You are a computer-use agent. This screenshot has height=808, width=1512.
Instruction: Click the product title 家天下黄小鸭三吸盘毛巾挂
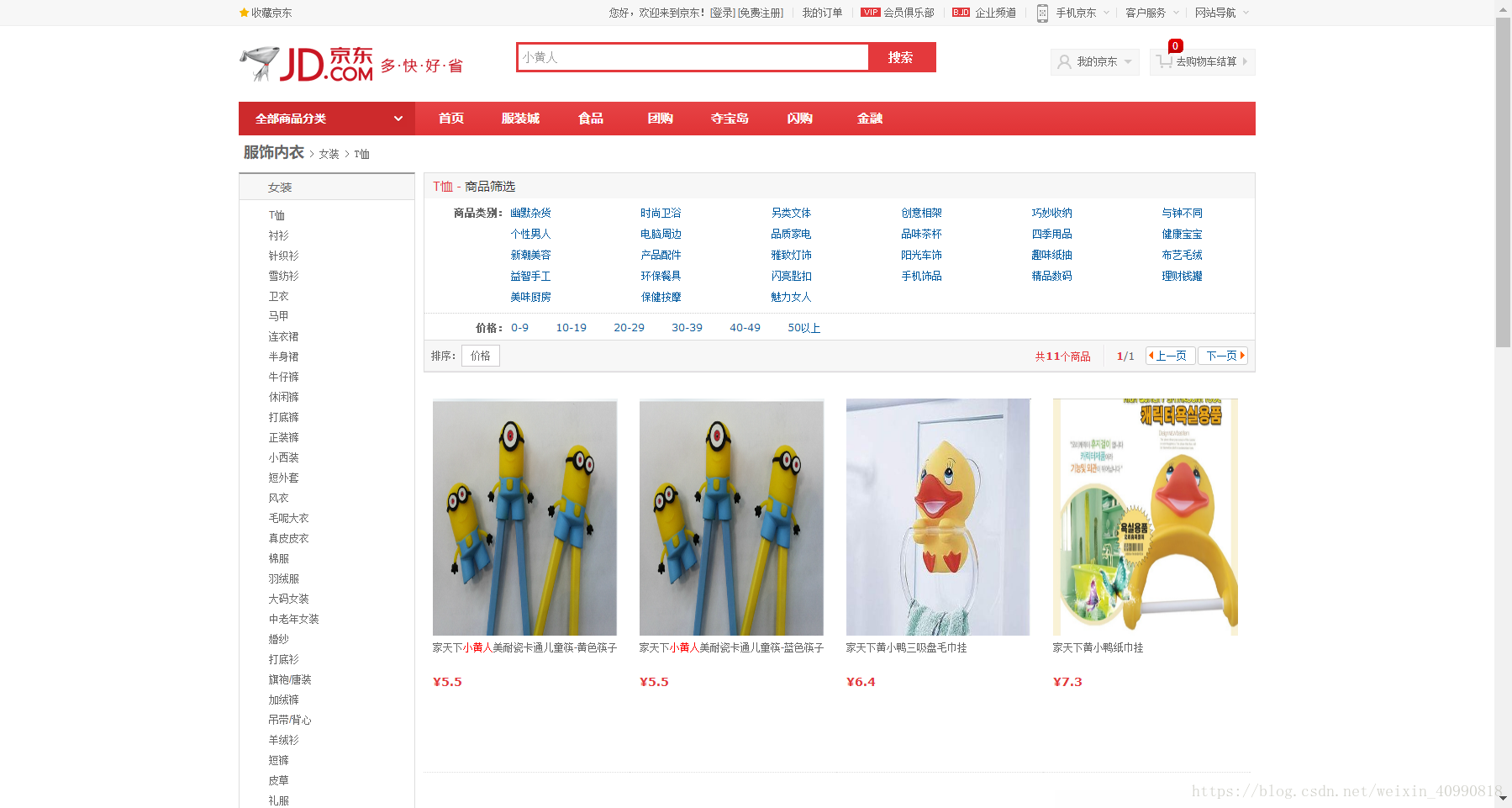coord(906,647)
